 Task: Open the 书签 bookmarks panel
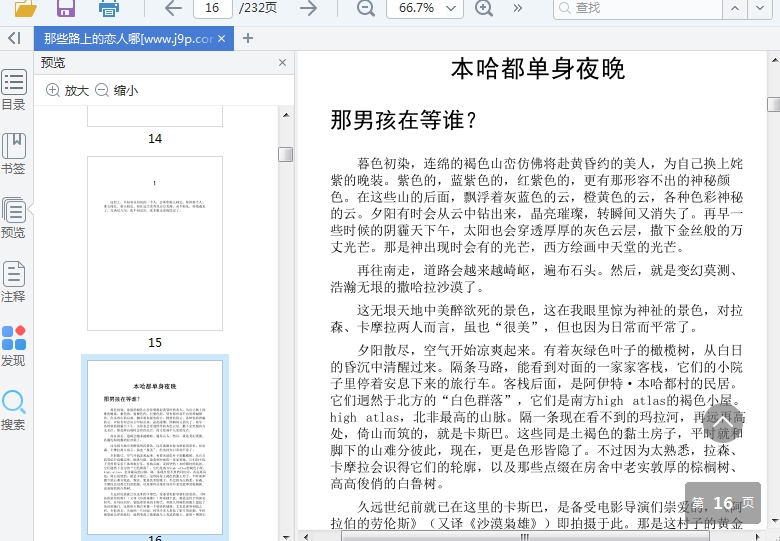[x=14, y=154]
